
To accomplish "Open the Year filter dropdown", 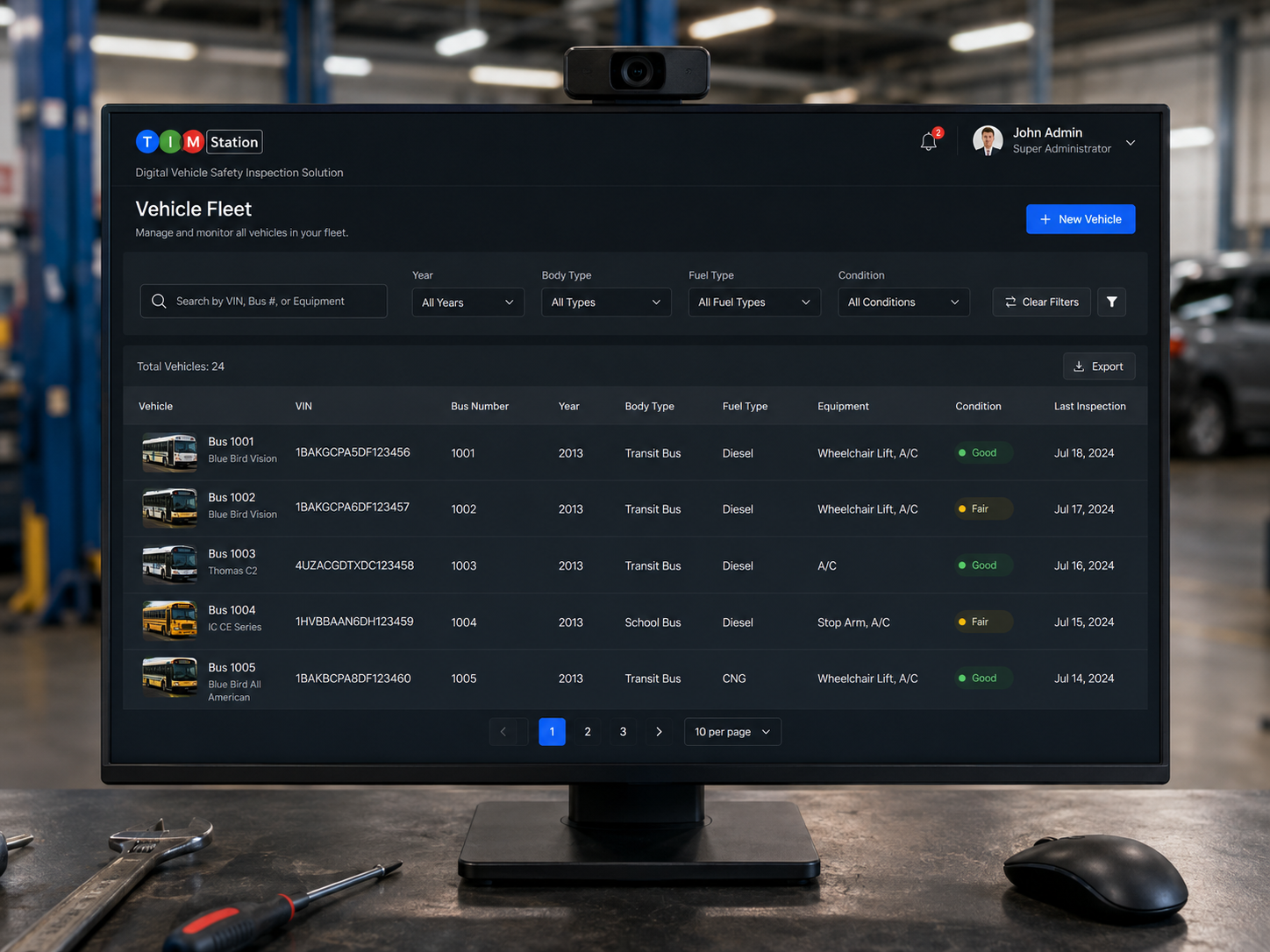I will [468, 302].
